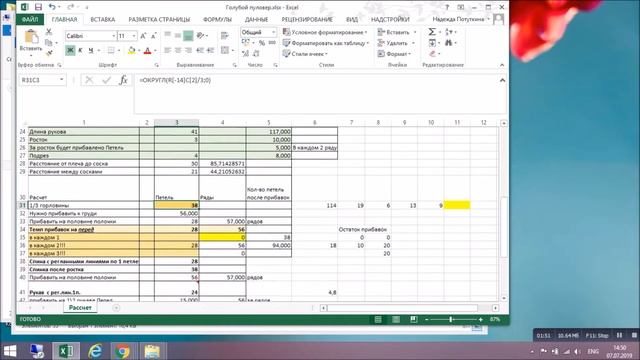640x360 pixels.
Task: Click the Вставить cells button
Action: [x=397, y=32]
